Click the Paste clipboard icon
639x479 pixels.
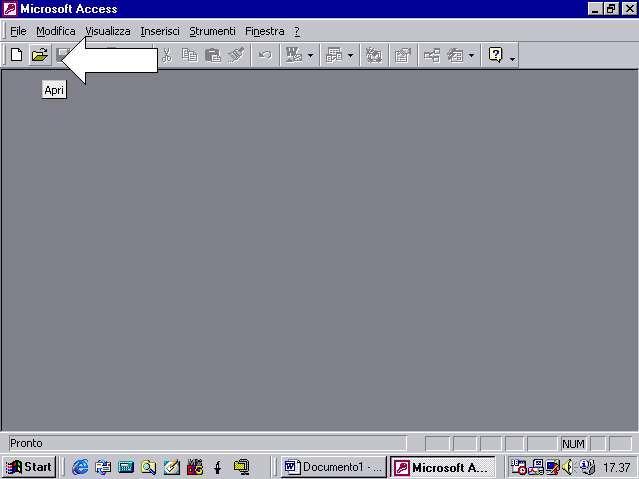(x=212, y=55)
